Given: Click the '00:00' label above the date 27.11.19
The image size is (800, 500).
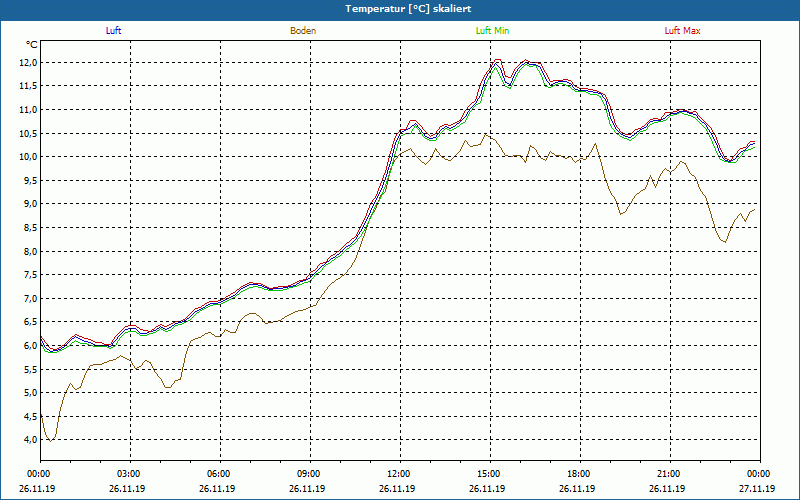Looking at the screenshot, I should 759,474.
